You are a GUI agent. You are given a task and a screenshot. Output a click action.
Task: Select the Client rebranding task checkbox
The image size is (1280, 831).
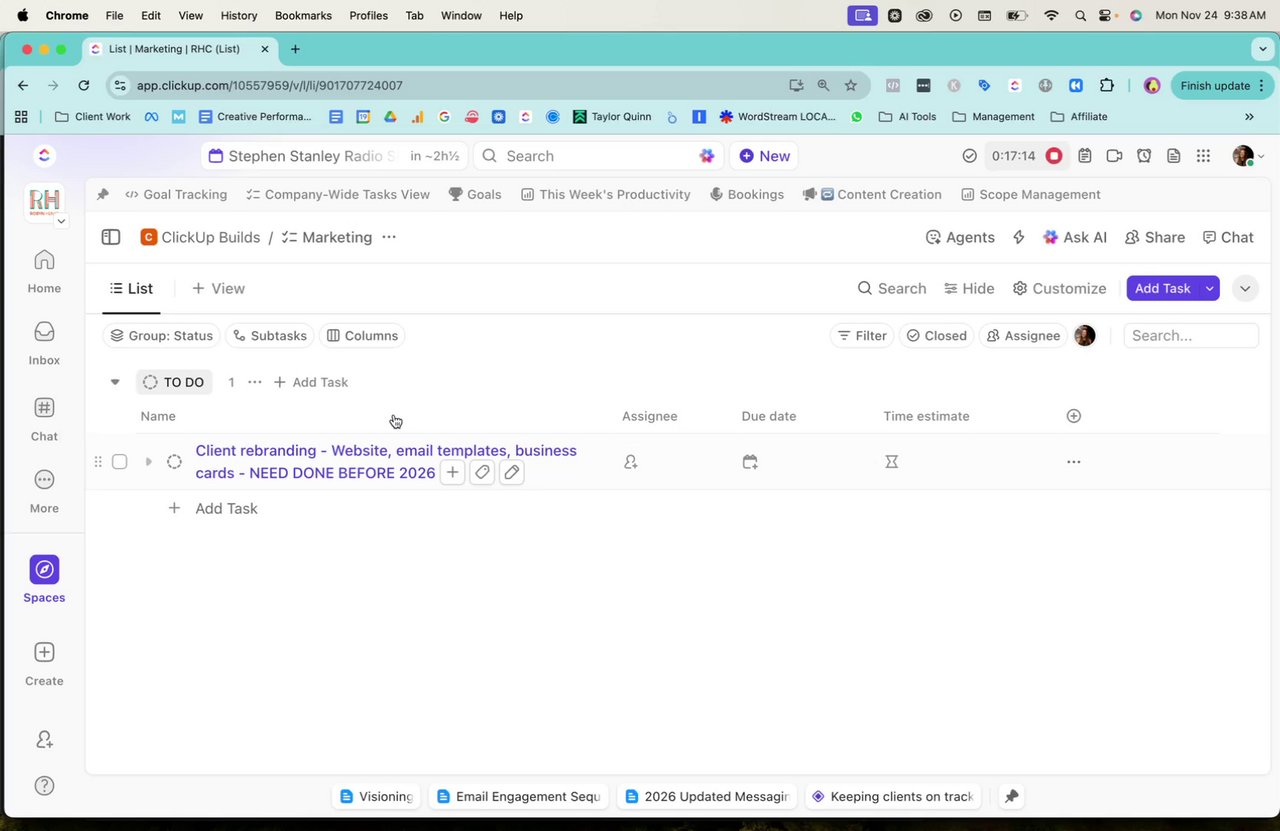pyautogui.click(x=119, y=462)
